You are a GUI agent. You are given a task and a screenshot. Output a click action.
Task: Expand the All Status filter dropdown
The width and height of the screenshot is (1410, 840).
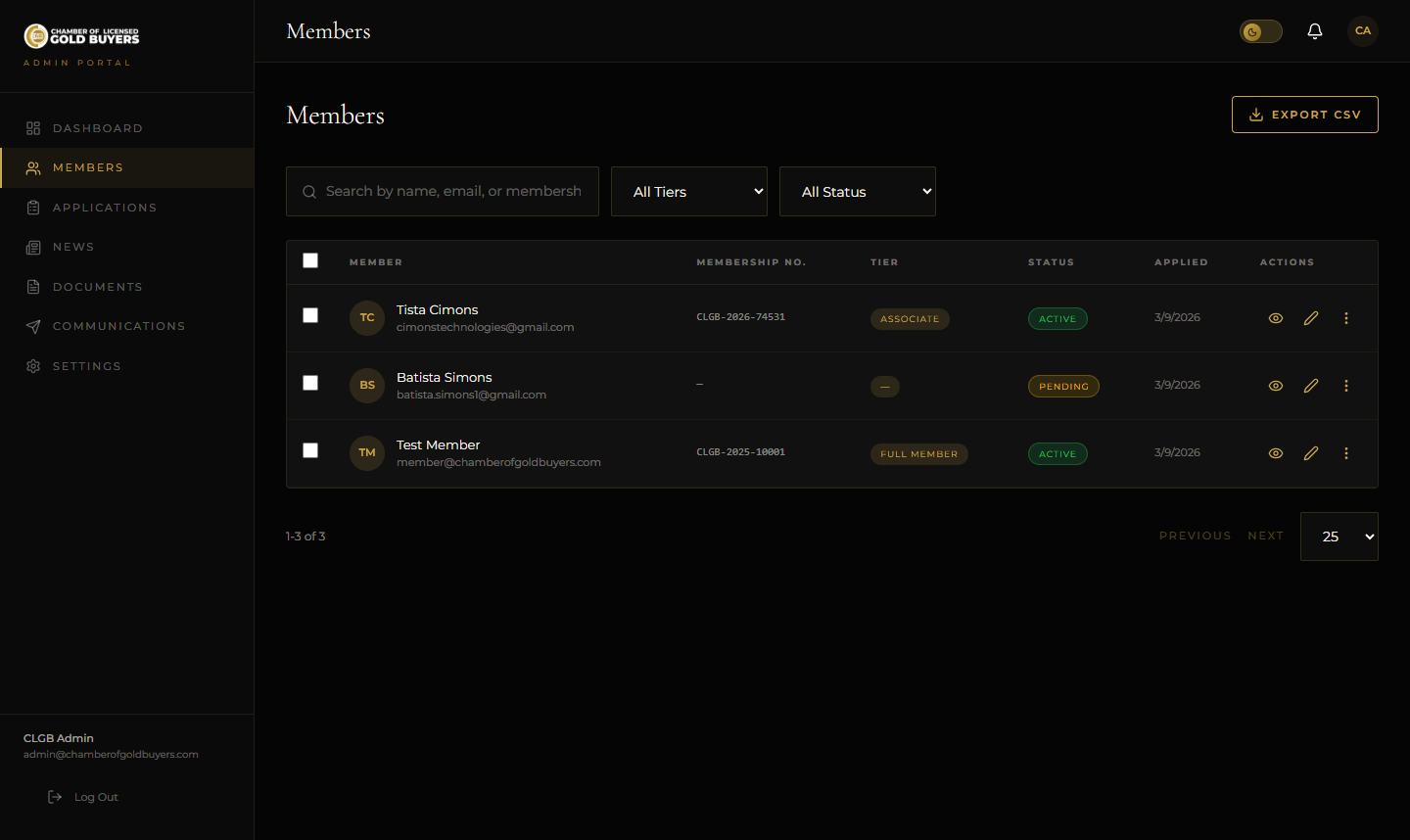click(x=857, y=192)
